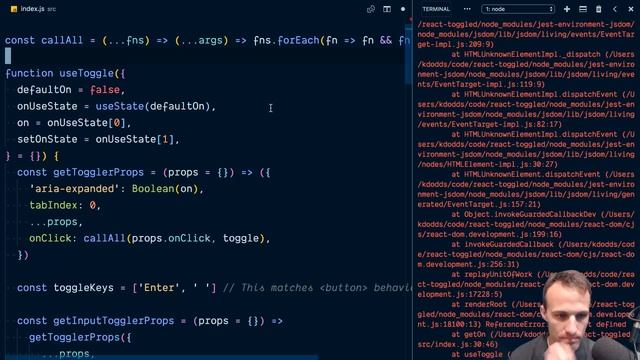Click 'toggle' argument in callAll call
Viewport: 640px width, 360px height.
click(x=241, y=238)
